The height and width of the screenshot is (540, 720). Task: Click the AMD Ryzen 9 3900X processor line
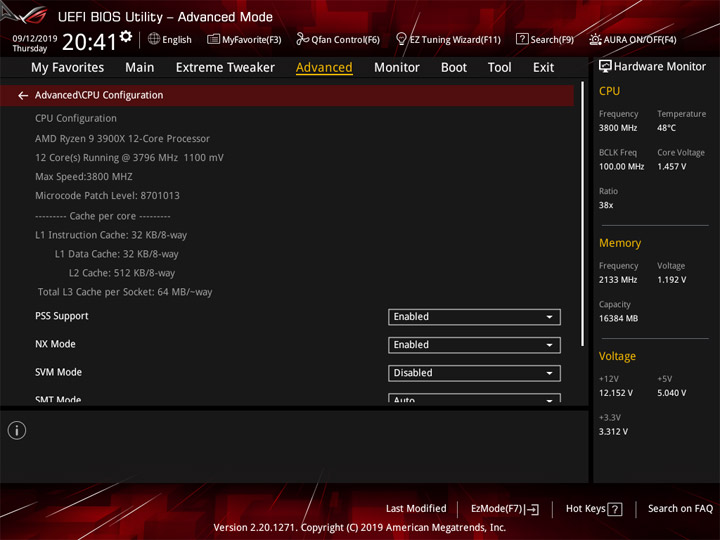(x=122, y=139)
